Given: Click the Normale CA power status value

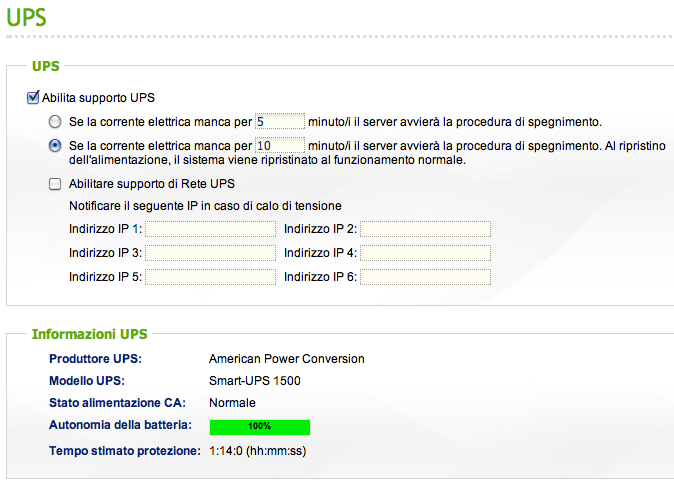Looking at the screenshot, I should tap(232, 403).
